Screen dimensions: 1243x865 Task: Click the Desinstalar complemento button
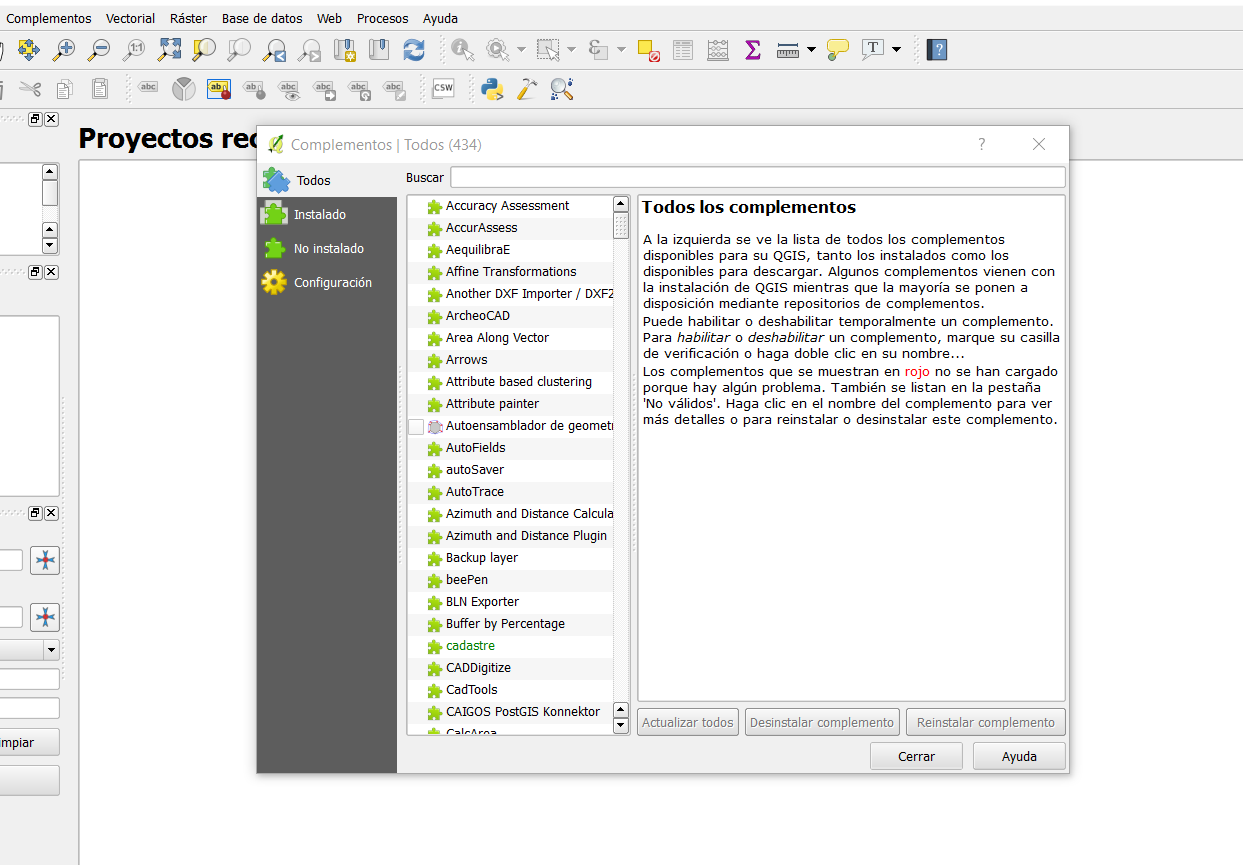pyautogui.click(x=822, y=722)
